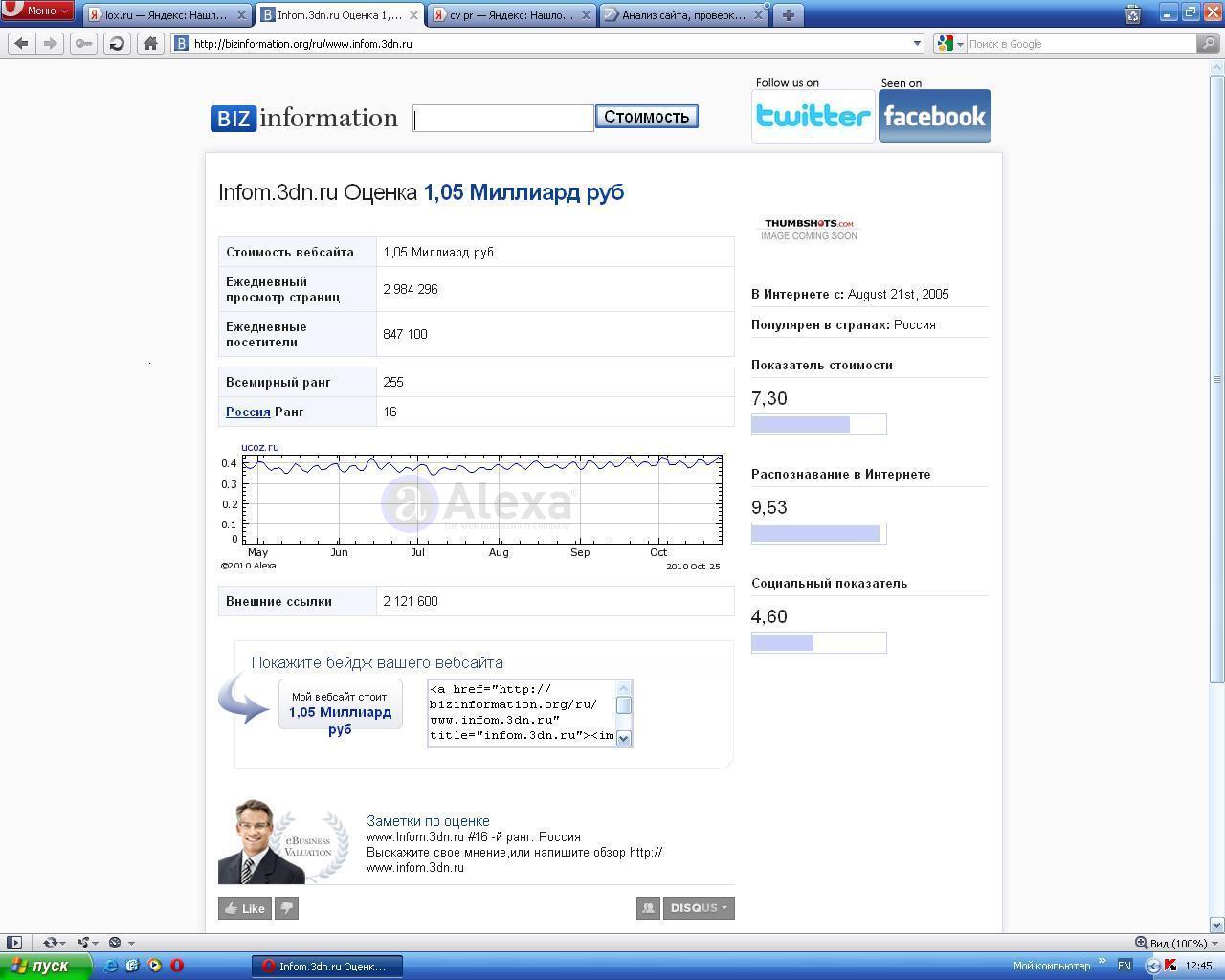
Task: Click inside the badge HTML code textarea
Action: pyautogui.click(x=522, y=713)
